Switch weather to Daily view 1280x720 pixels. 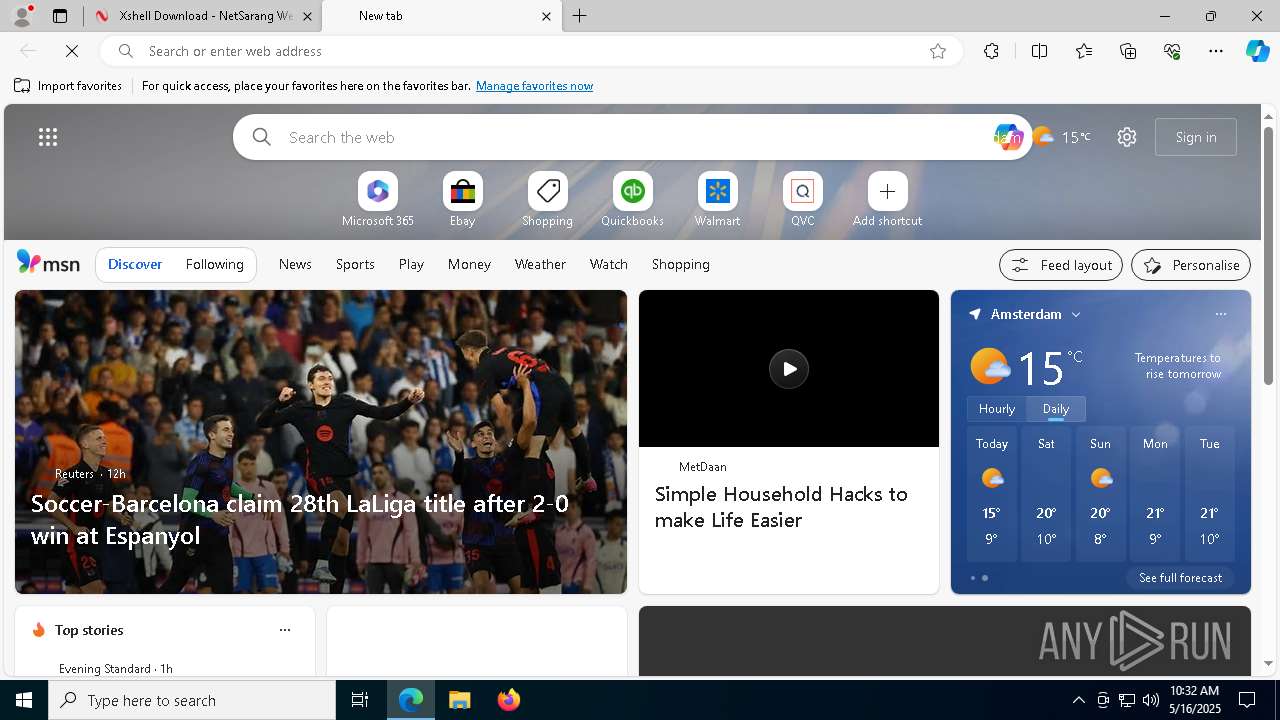tap(1056, 409)
